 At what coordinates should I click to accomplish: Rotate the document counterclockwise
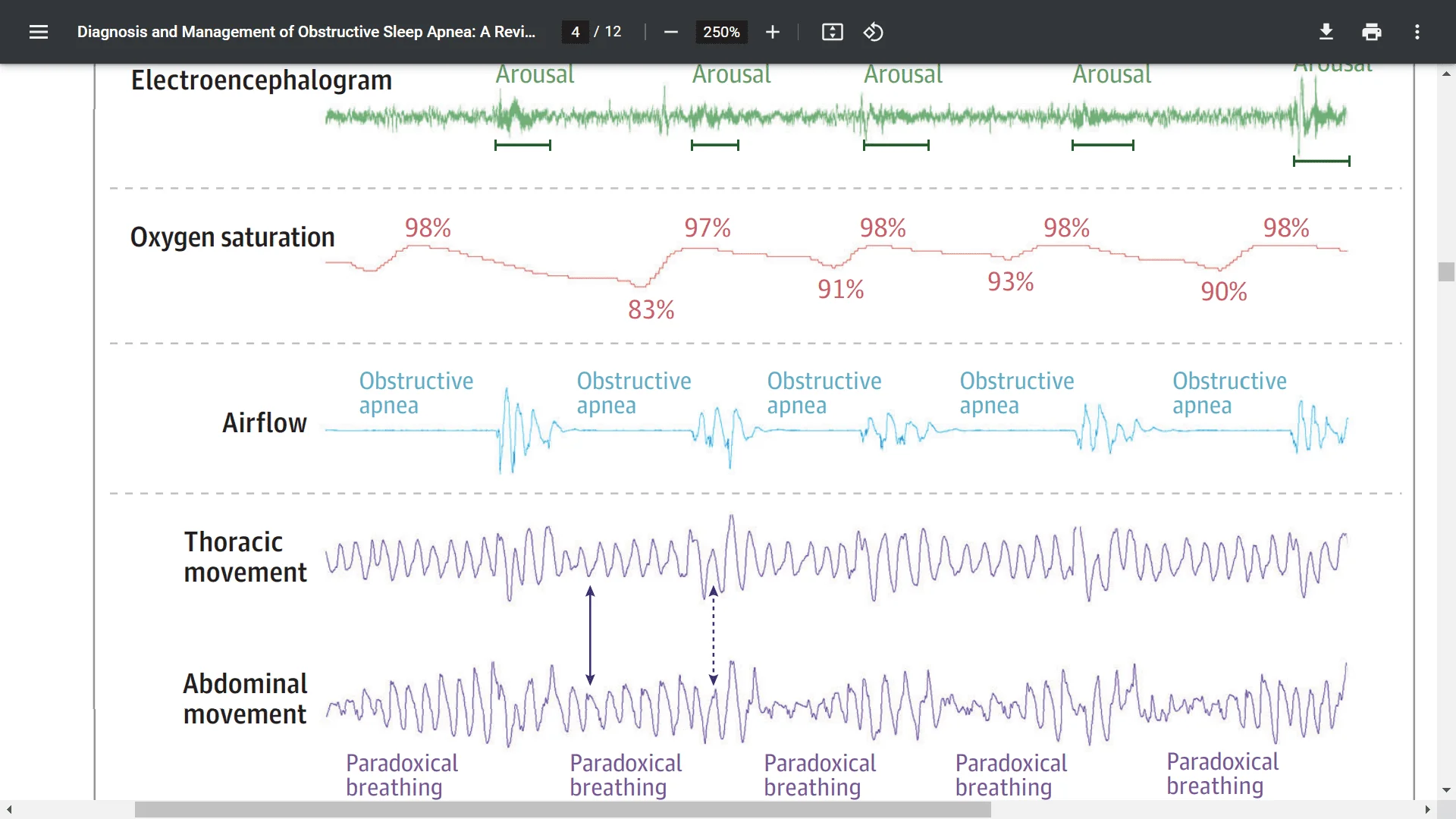(x=874, y=32)
